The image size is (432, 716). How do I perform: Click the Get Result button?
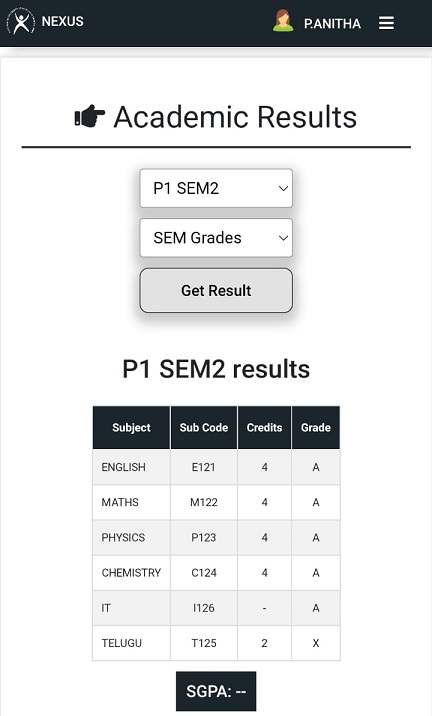click(216, 290)
